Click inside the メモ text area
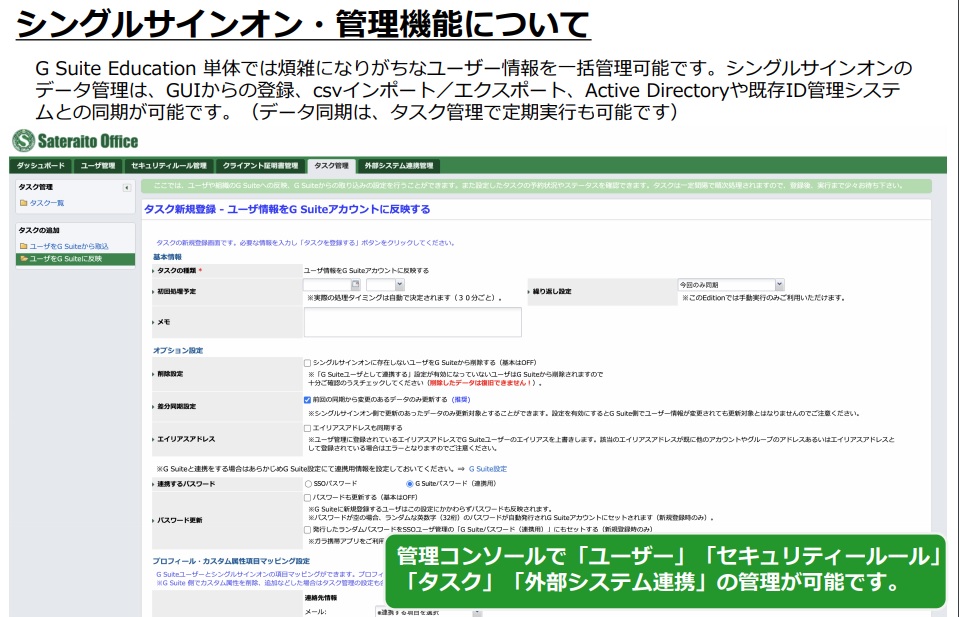Screen dimensions: 959x617 pos(413,322)
